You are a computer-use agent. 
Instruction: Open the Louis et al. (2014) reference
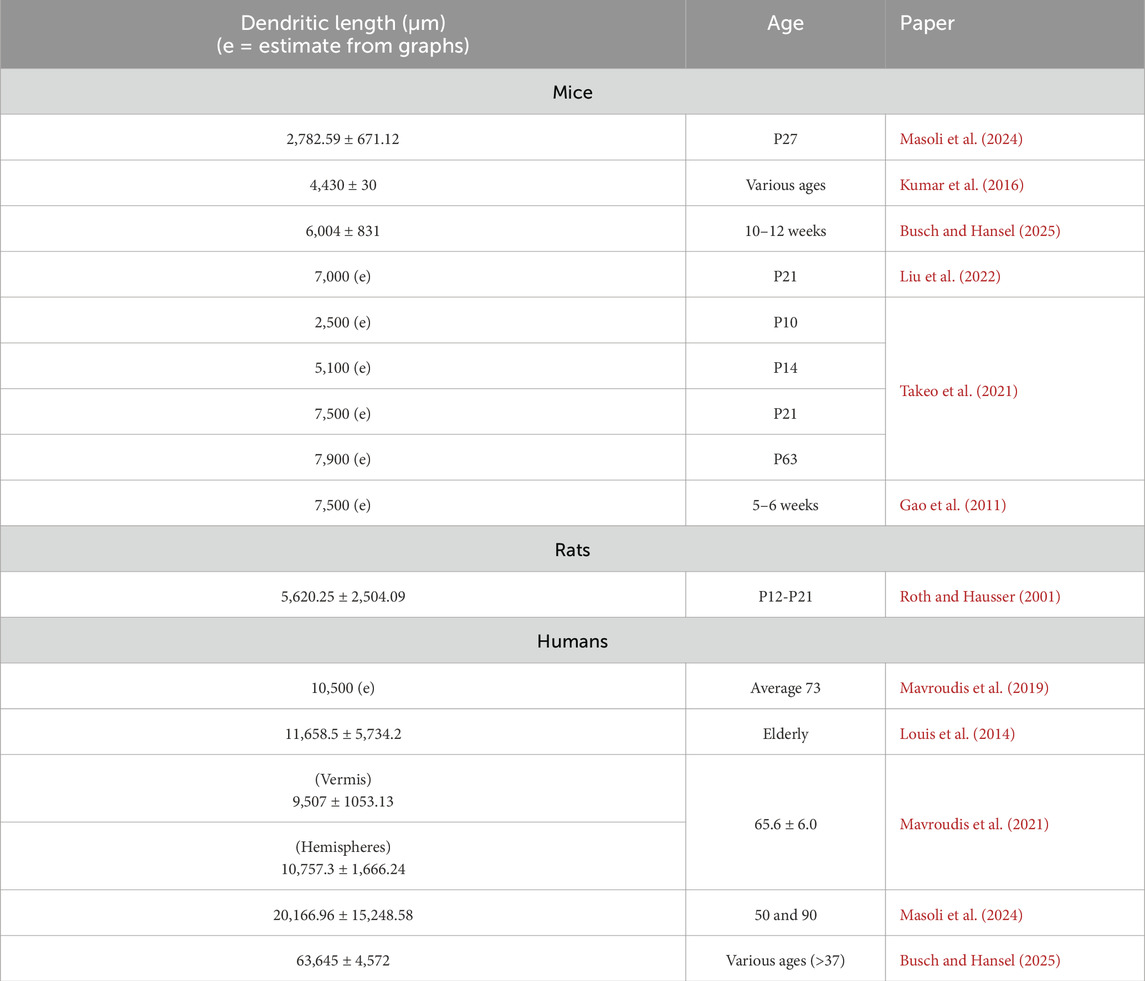coord(957,734)
